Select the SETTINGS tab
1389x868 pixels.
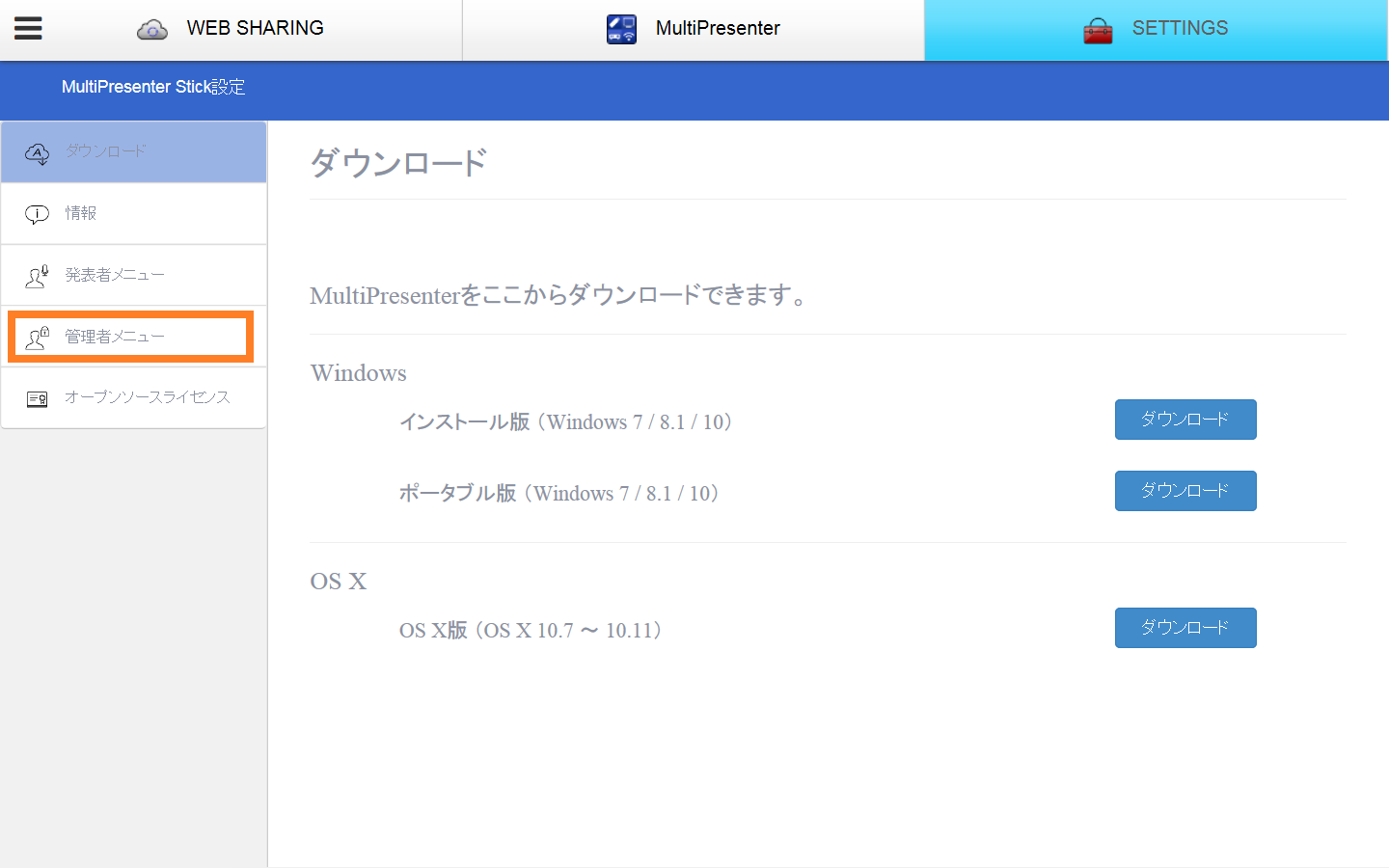(x=1157, y=30)
